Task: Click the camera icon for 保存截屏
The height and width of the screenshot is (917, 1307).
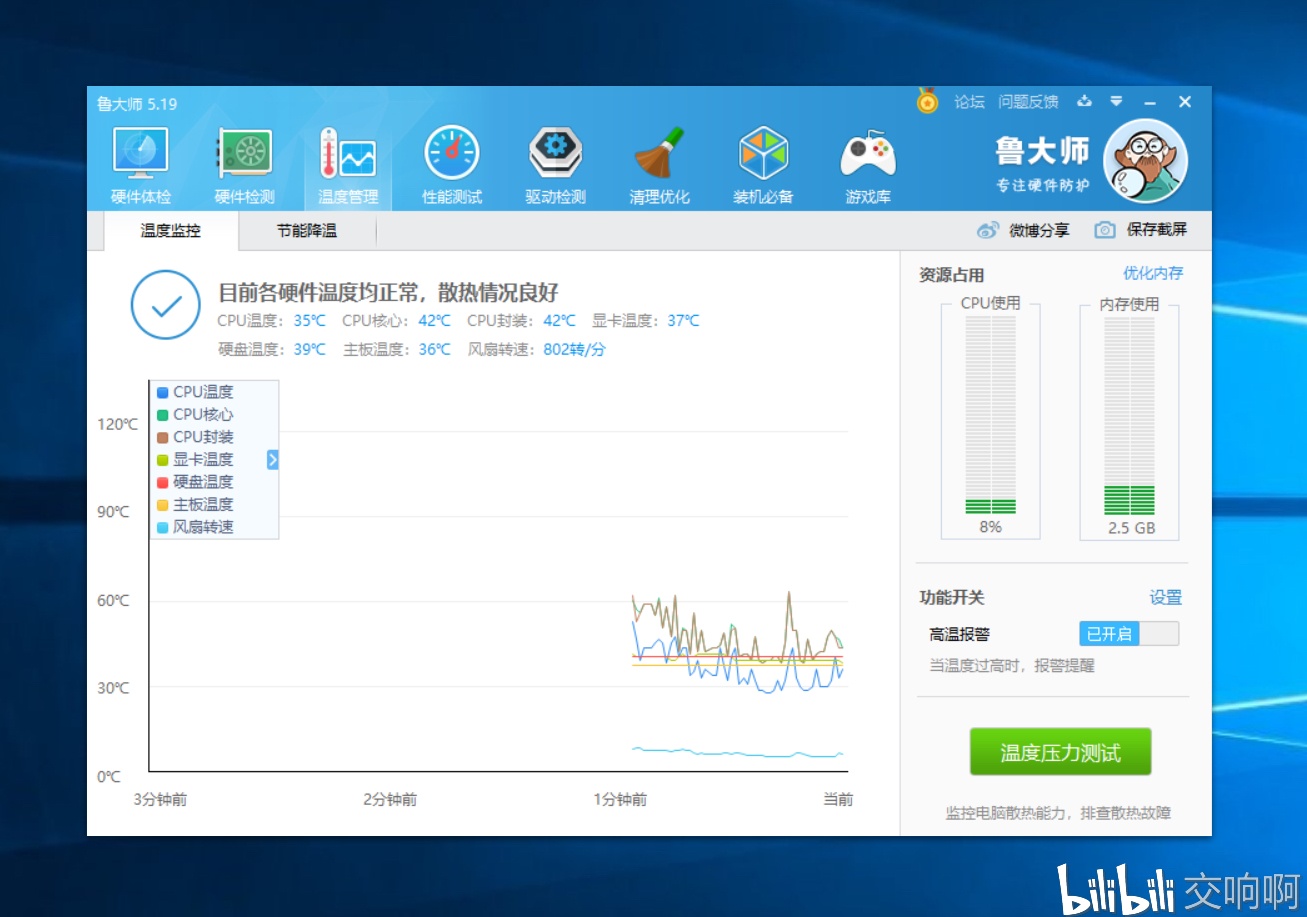Action: click(x=1104, y=230)
